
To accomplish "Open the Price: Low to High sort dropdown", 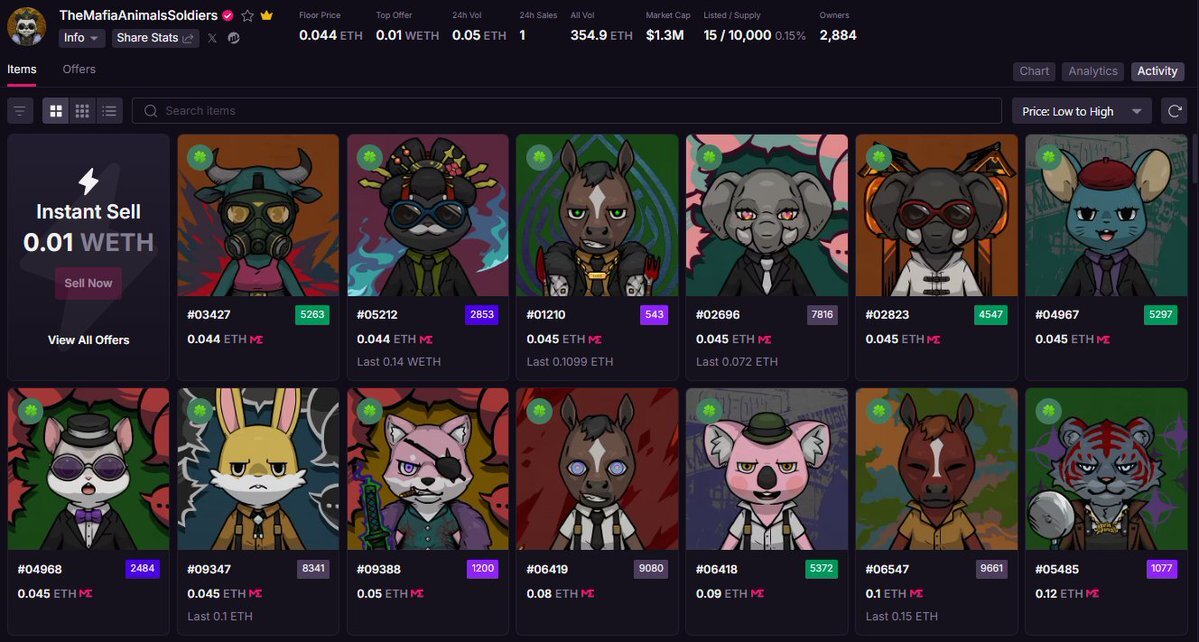I will click(x=1081, y=111).
